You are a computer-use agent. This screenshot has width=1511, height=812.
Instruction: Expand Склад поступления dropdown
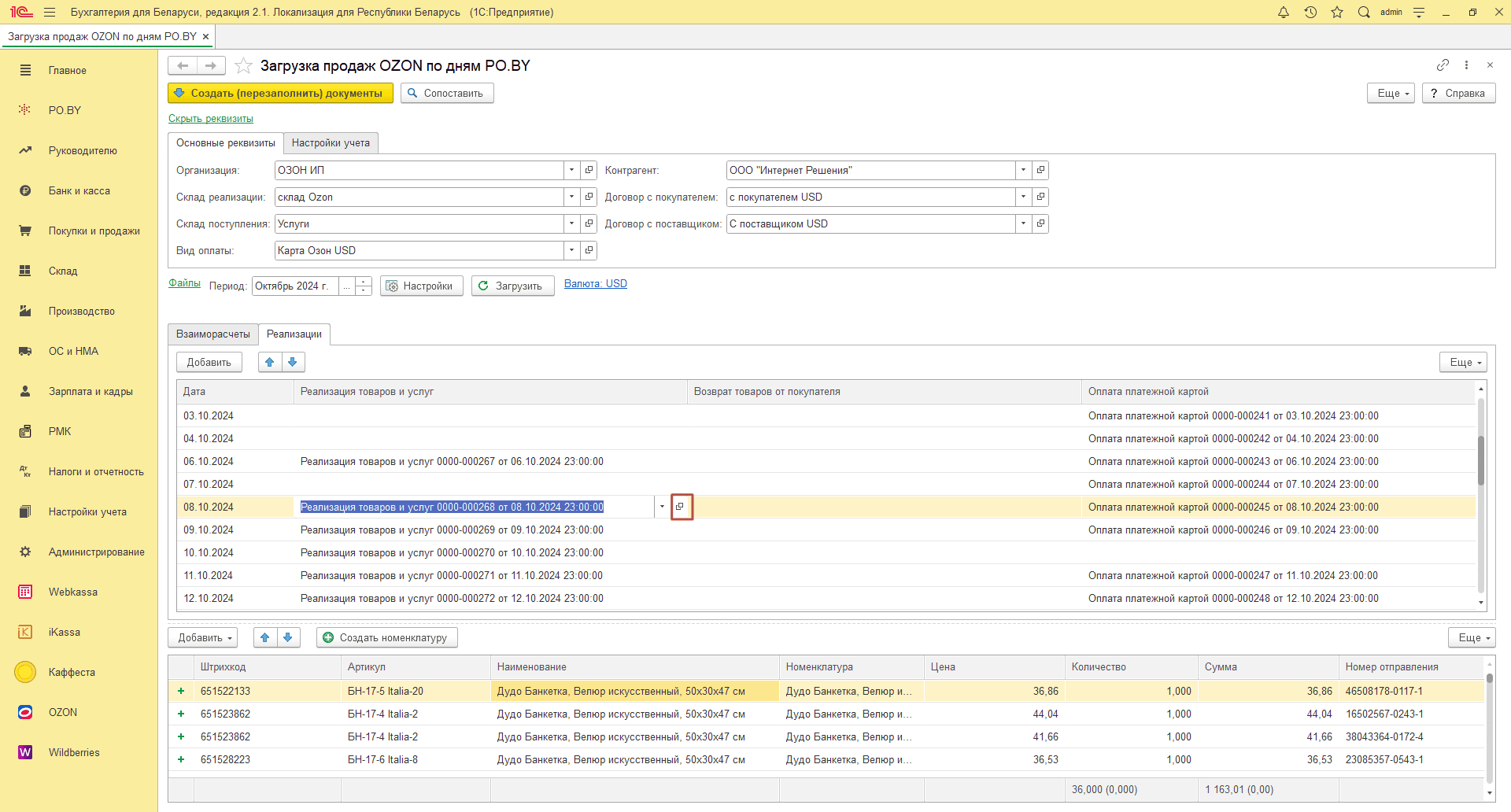(x=571, y=223)
